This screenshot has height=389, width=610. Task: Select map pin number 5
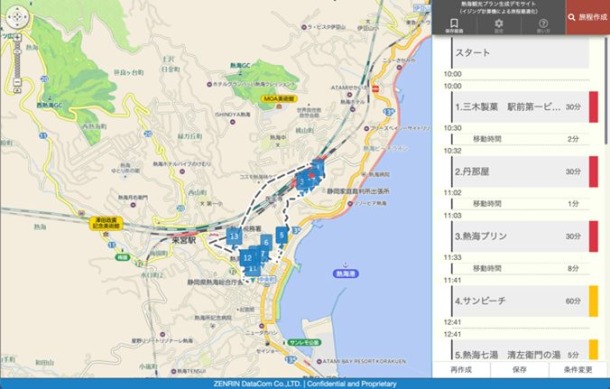tap(282, 235)
